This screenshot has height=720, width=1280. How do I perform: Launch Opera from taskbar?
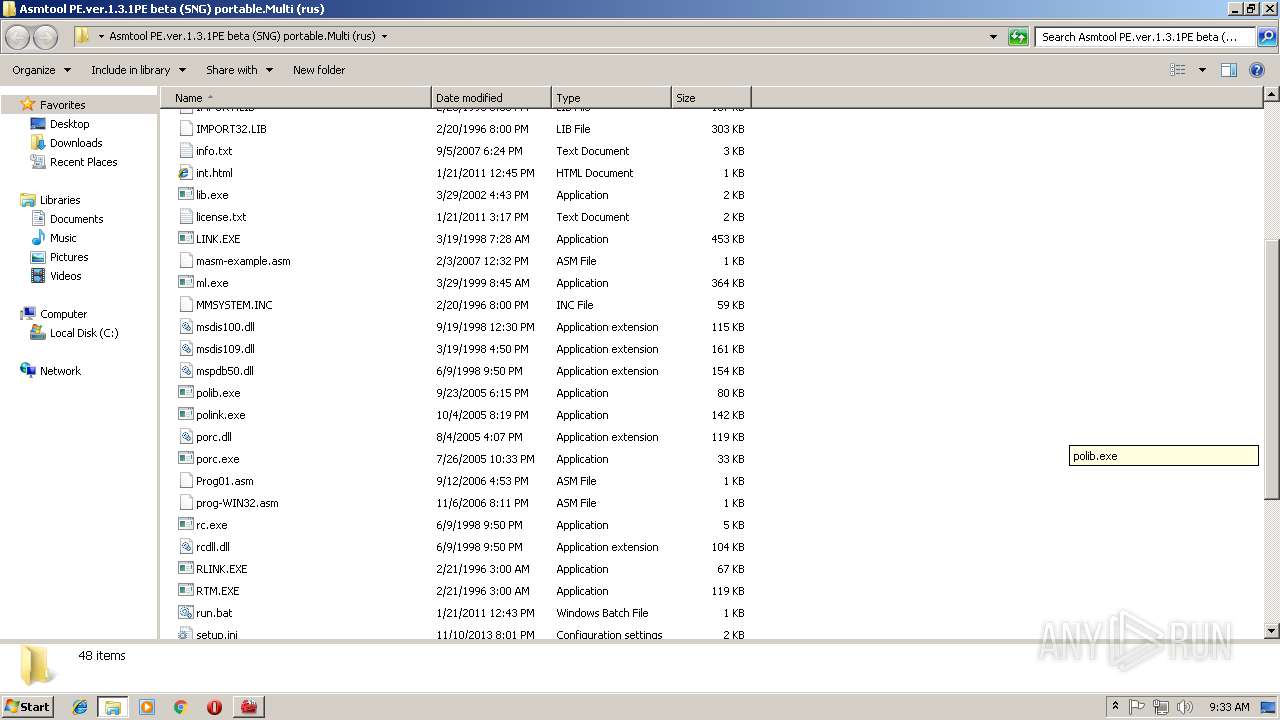coord(214,707)
